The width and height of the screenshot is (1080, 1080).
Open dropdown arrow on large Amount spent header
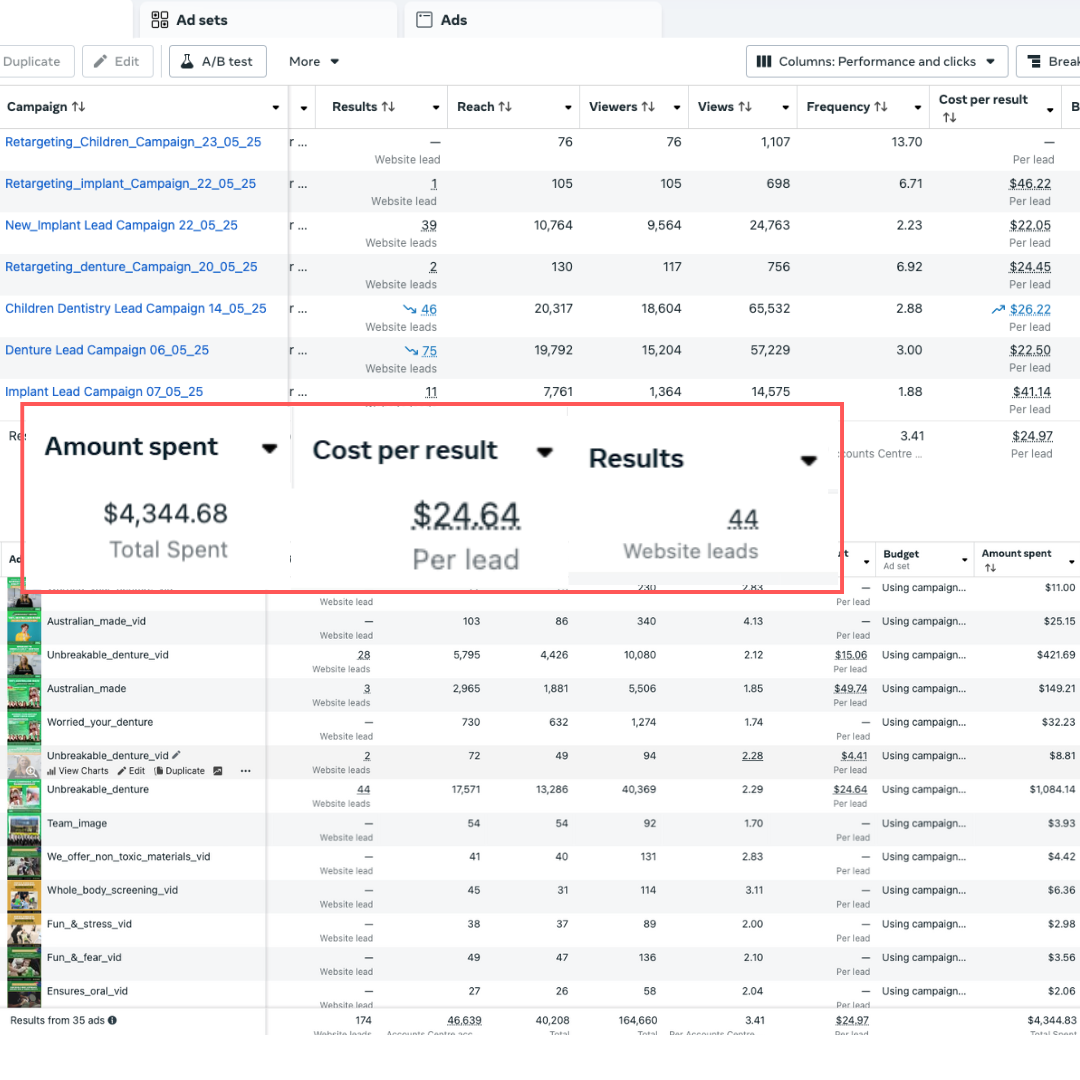pyautogui.click(x=269, y=449)
